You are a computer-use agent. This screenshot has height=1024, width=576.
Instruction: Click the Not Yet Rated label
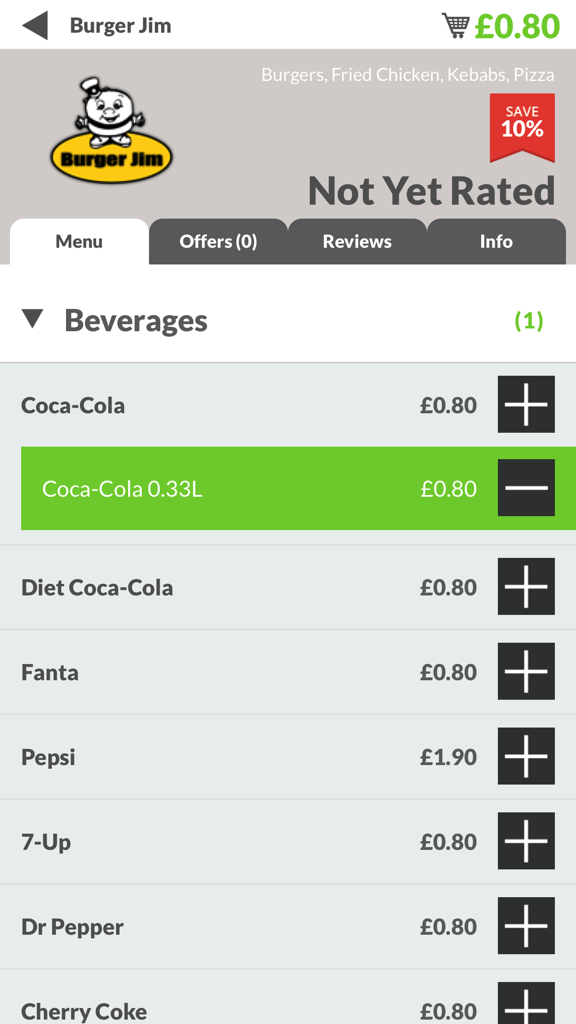432,190
